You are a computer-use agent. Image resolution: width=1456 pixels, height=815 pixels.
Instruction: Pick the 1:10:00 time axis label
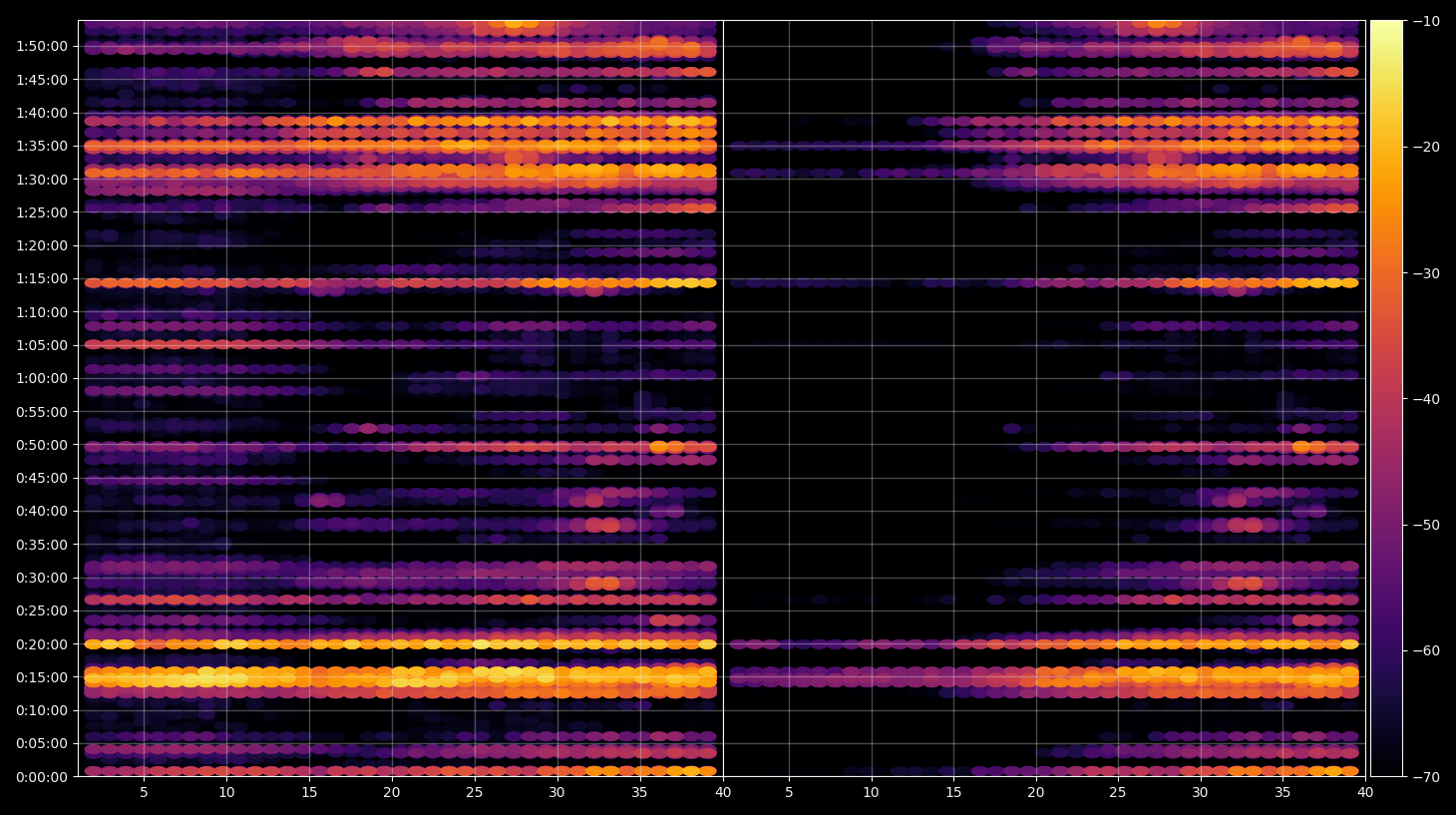(42, 312)
